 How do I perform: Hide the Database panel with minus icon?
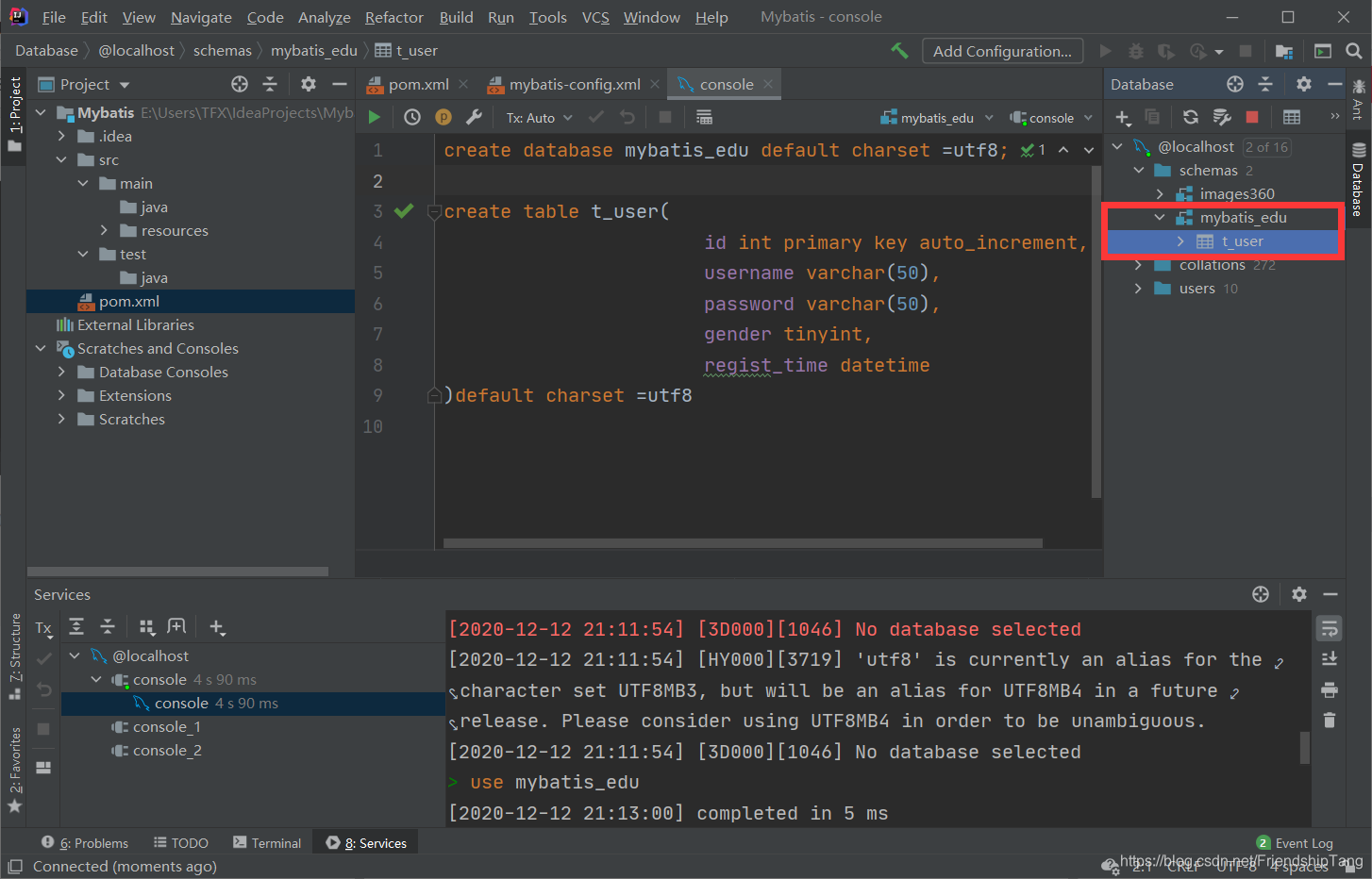(1334, 84)
